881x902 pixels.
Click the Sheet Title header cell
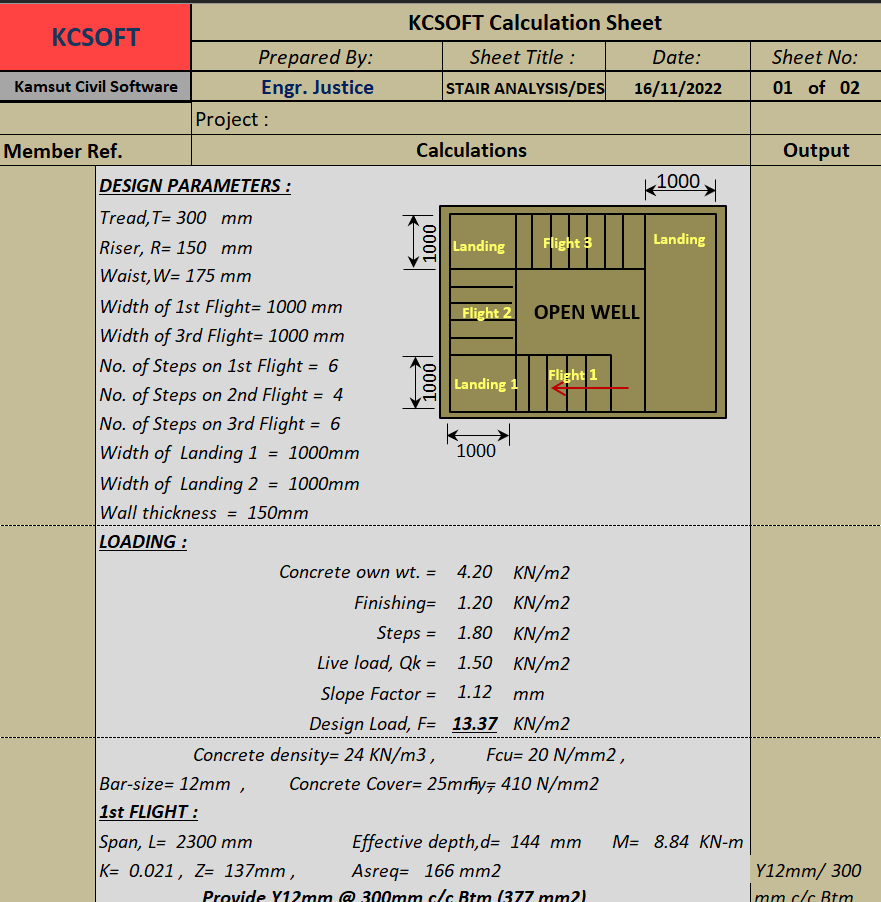[524, 56]
